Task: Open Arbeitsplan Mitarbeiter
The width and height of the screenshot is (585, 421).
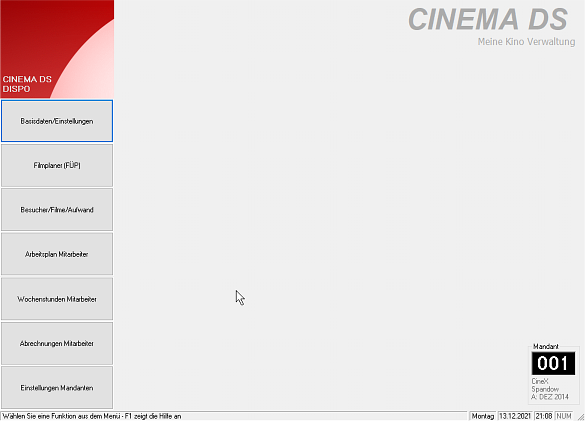Action: point(57,254)
